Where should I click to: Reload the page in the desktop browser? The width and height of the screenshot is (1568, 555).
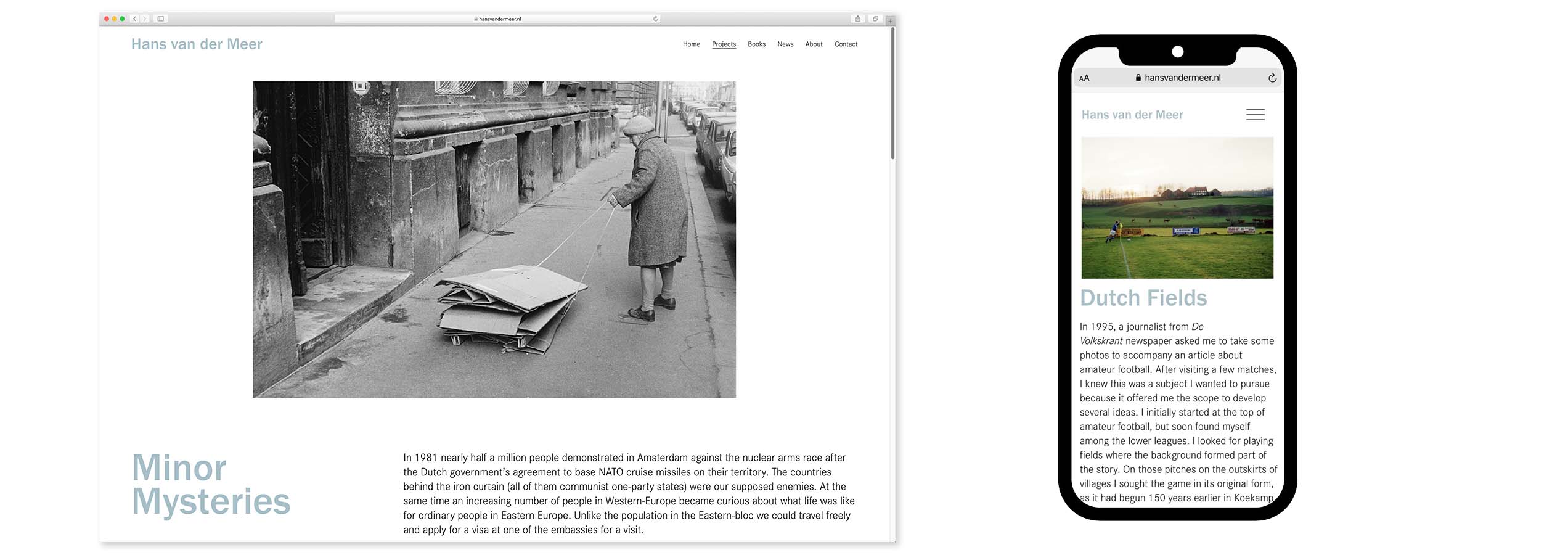(656, 19)
